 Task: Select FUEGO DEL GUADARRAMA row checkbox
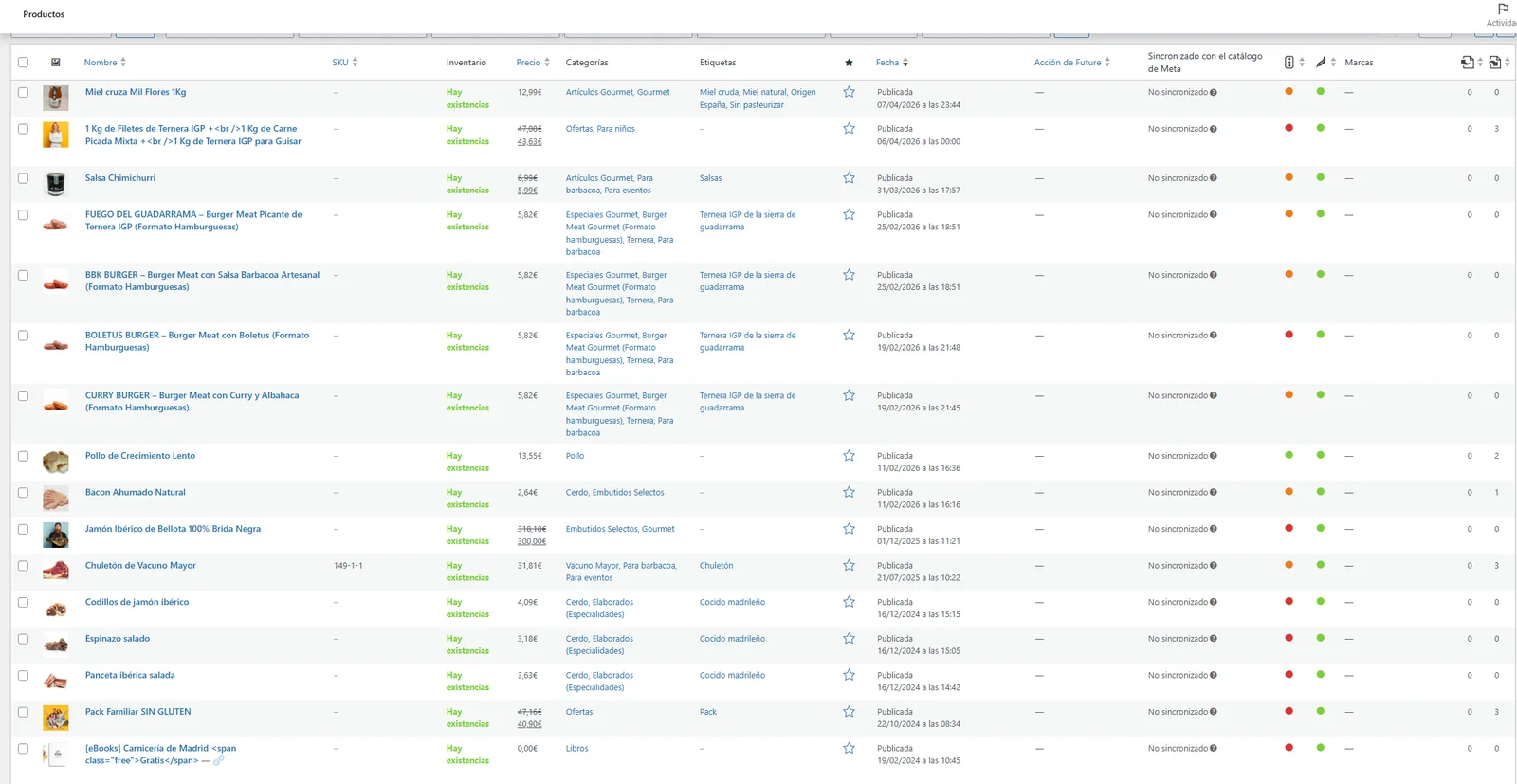coord(23,215)
